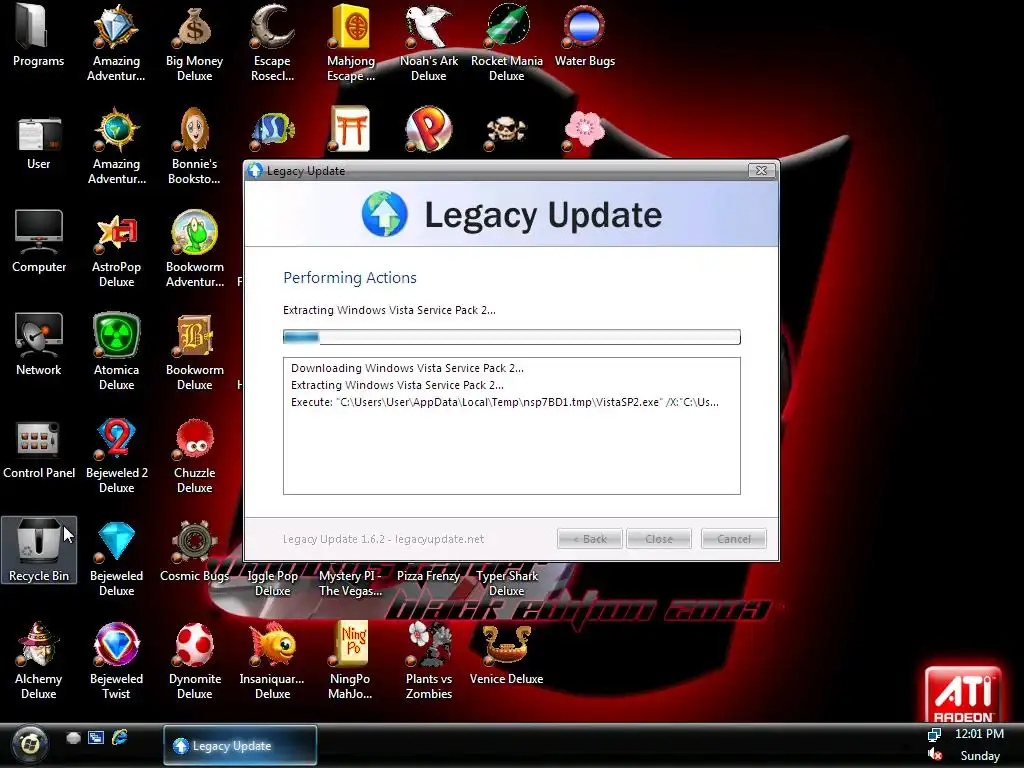
Task: Select the skull and crossbones game icon
Action: point(505,130)
